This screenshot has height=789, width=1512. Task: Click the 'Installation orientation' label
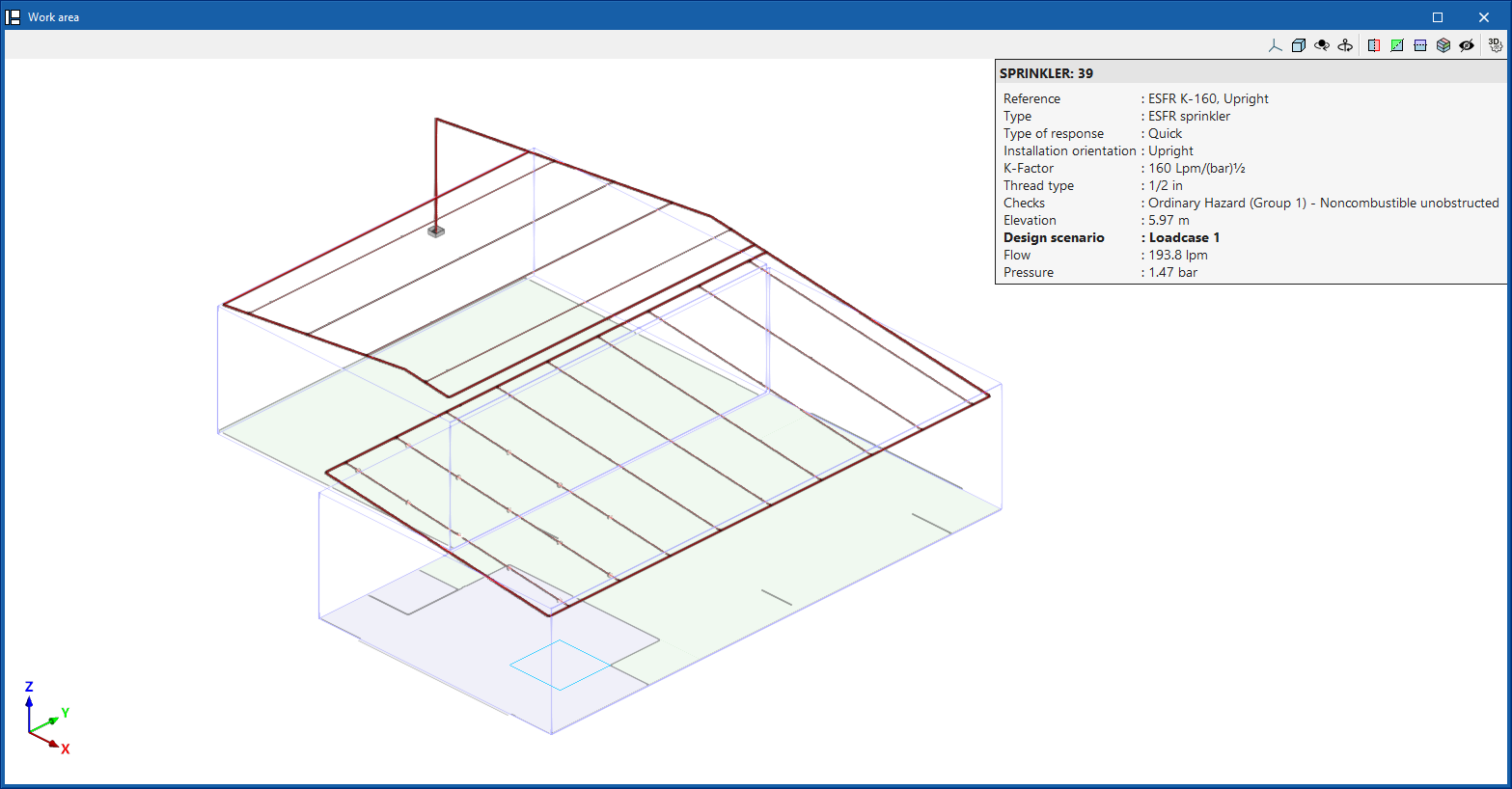1070,150
